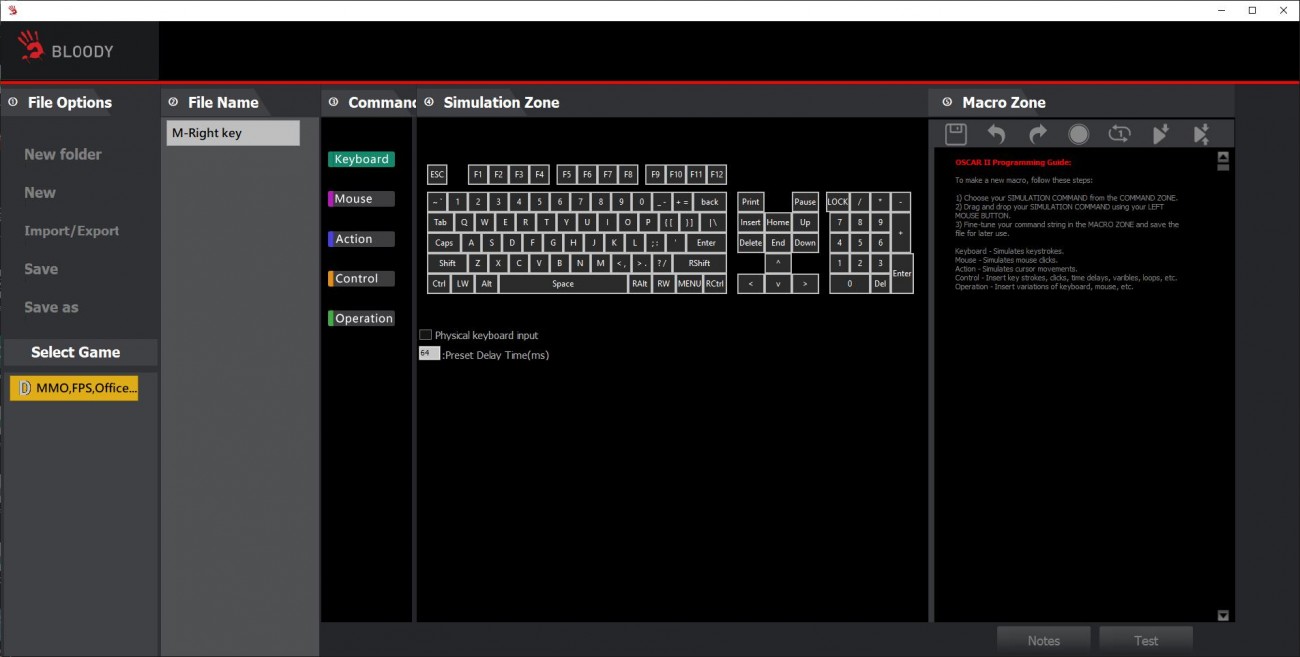Image resolution: width=1300 pixels, height=657 pixels.
Task: Click the Preset Delay Time field
Action: pyautogui.click(x=429, y=354)
